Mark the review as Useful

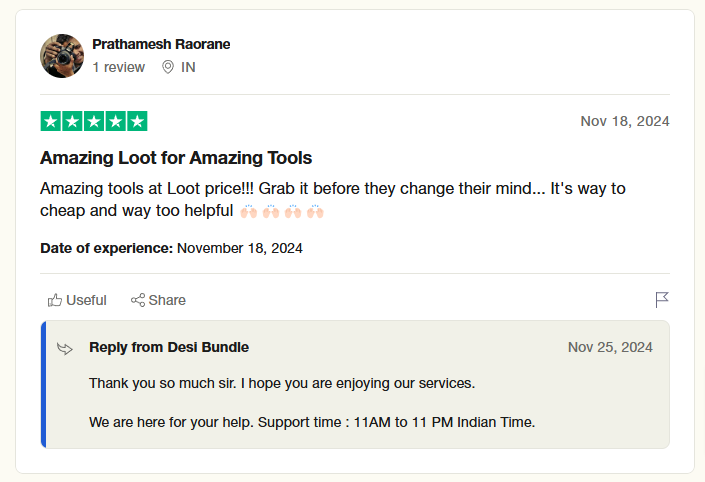pyautogui.click(x=77, y=300)
